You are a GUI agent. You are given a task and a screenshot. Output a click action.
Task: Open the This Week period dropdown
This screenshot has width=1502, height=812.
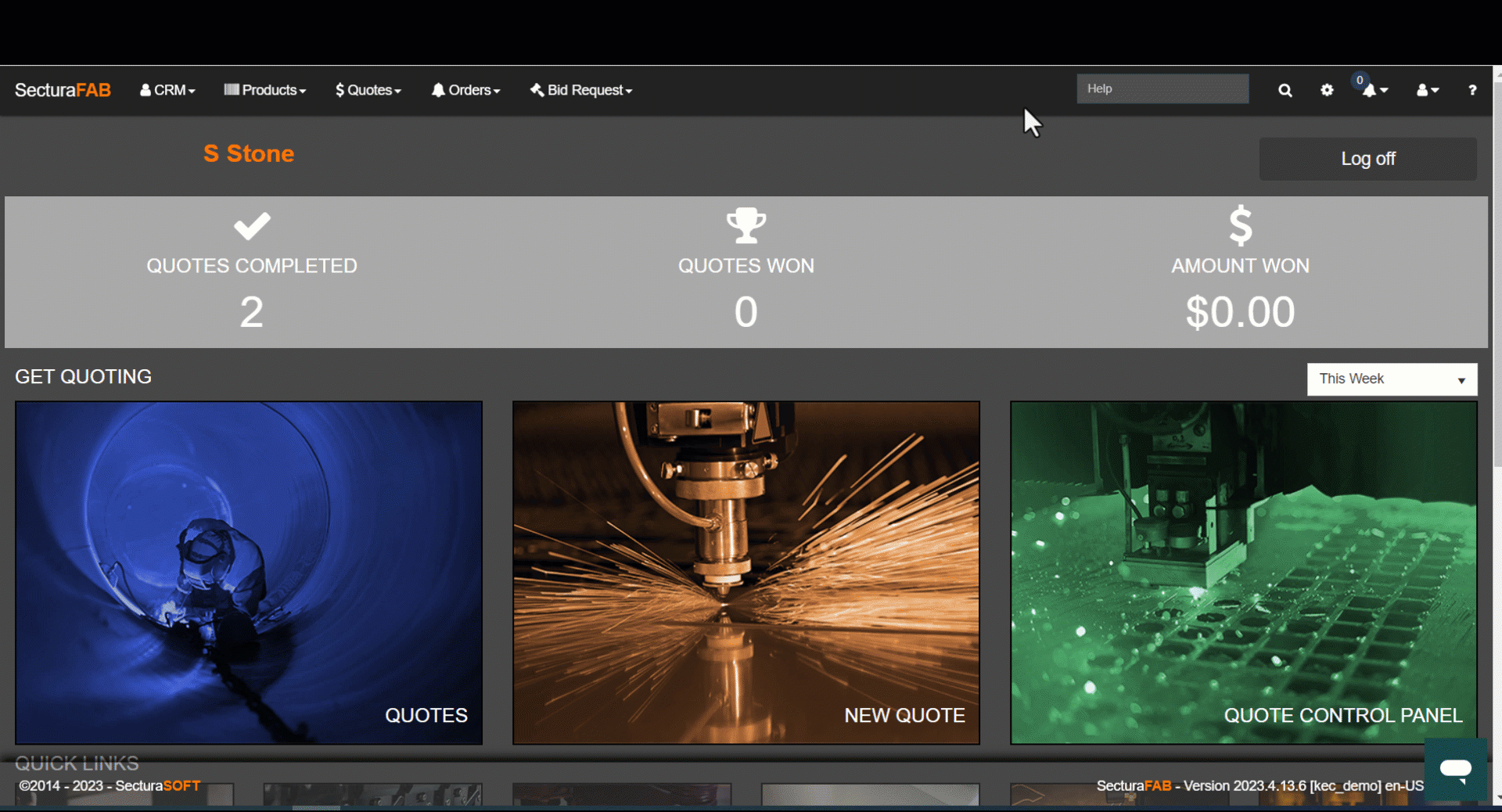[1391, 379]
